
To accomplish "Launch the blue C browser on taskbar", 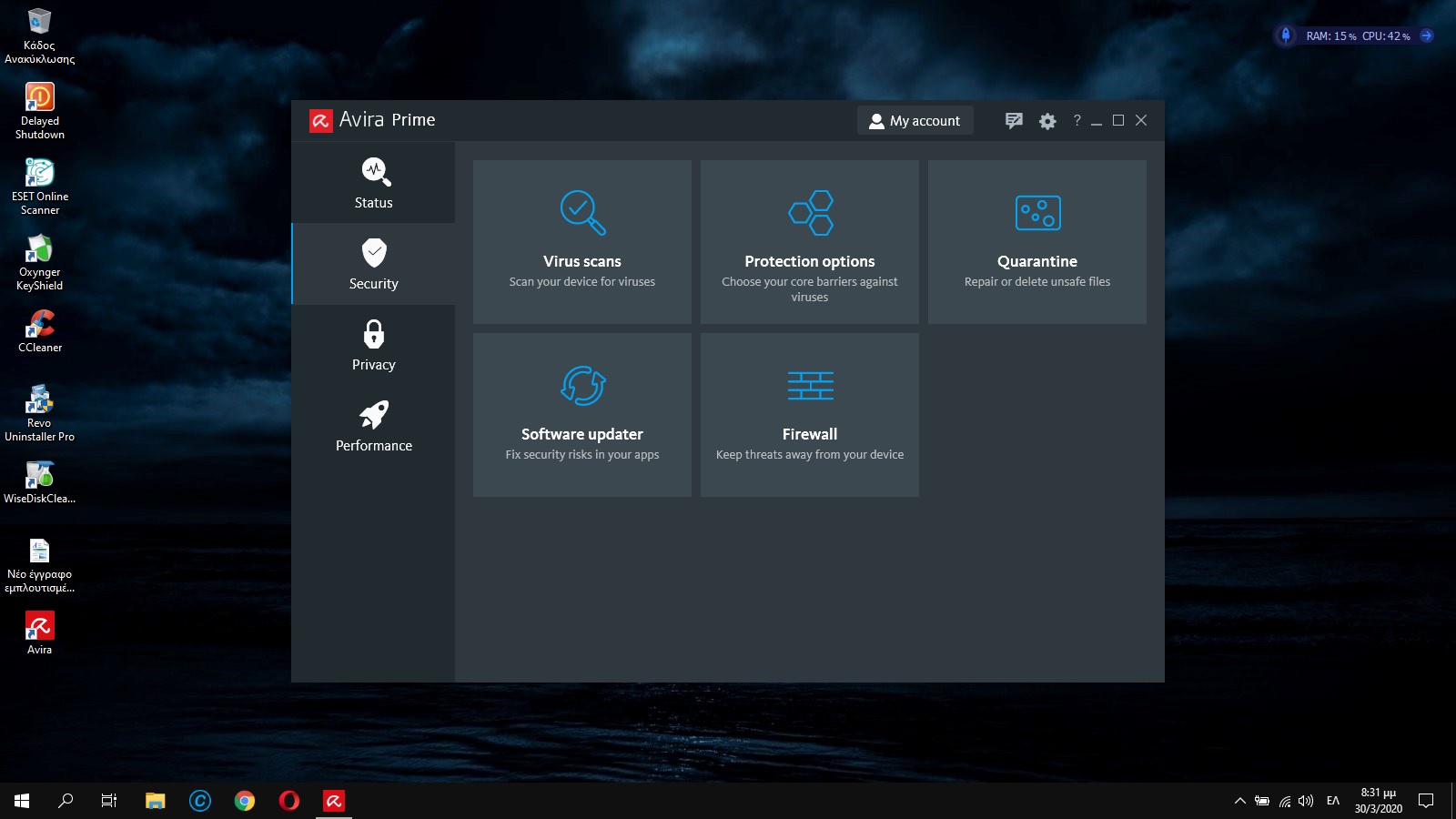I will [x=199, y=801].
